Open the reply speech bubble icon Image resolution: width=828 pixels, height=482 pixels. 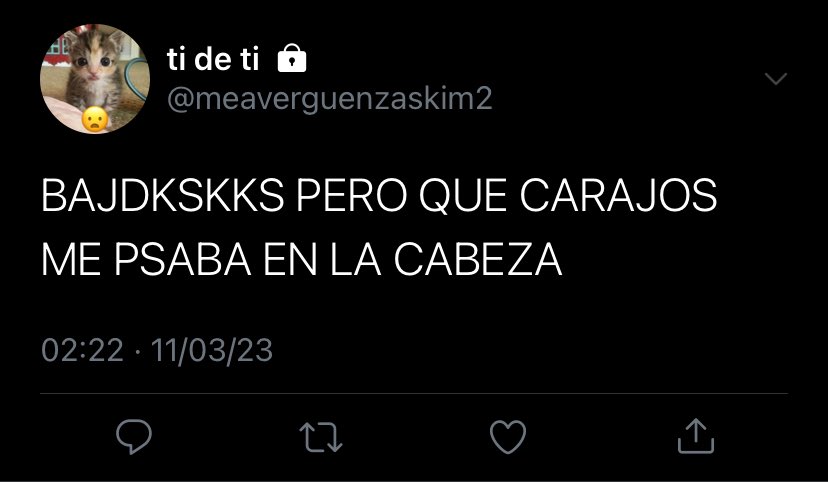[x=134, y=437]
